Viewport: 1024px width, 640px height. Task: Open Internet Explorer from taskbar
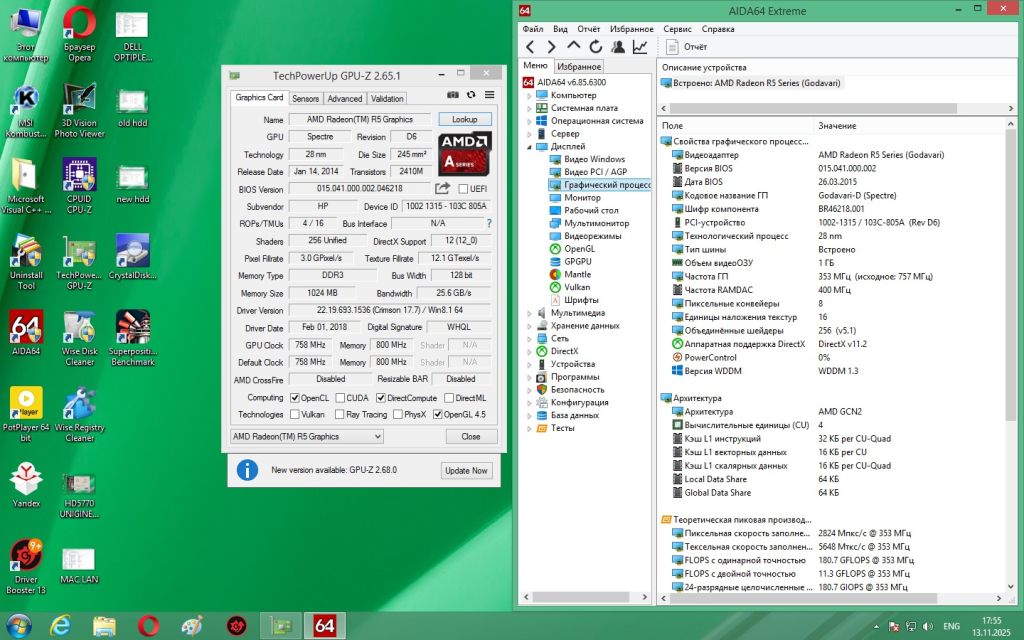pyautogui.click(x=60, y=626)
